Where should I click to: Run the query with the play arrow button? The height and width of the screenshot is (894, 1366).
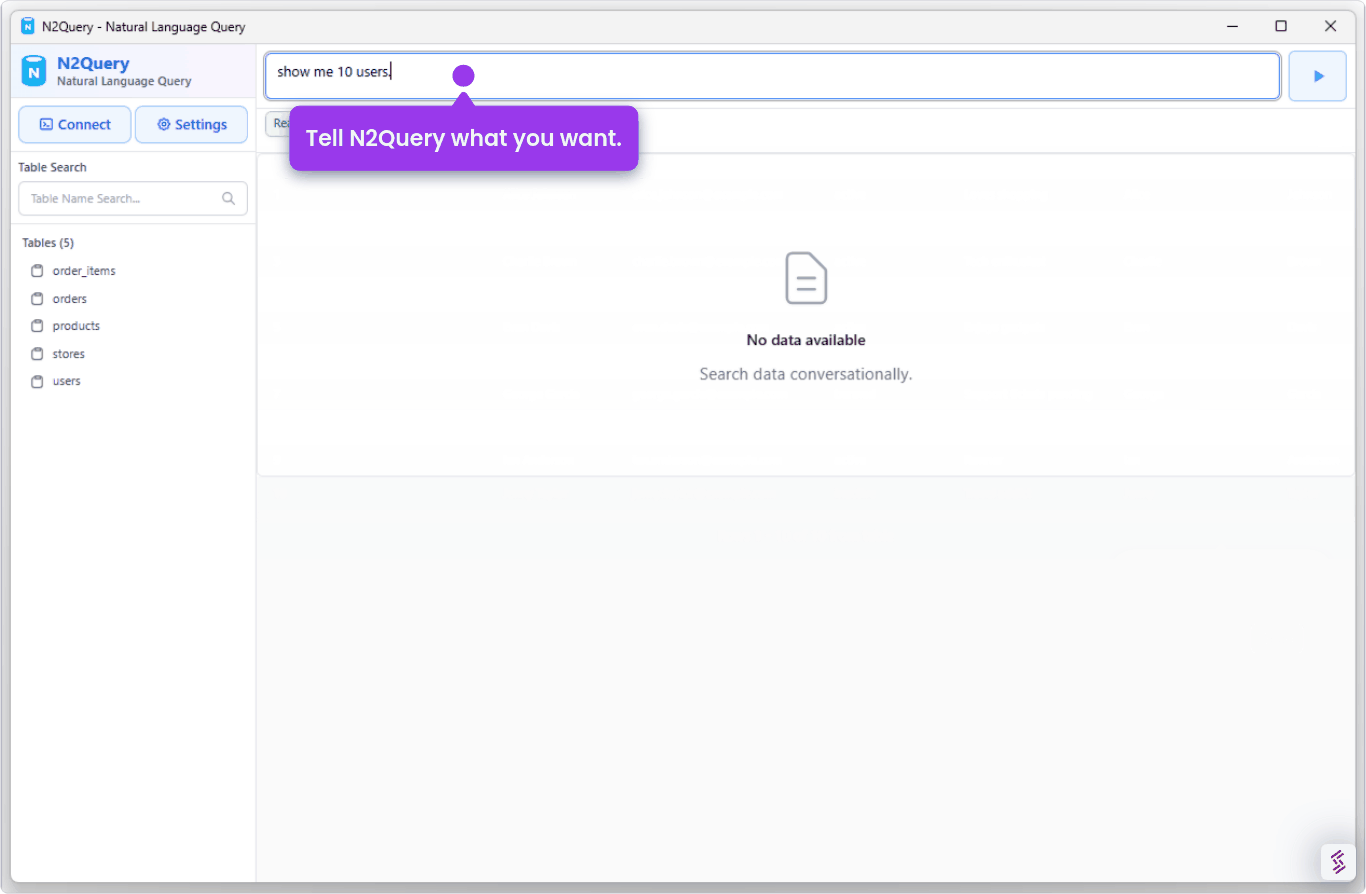(1317, 76)
